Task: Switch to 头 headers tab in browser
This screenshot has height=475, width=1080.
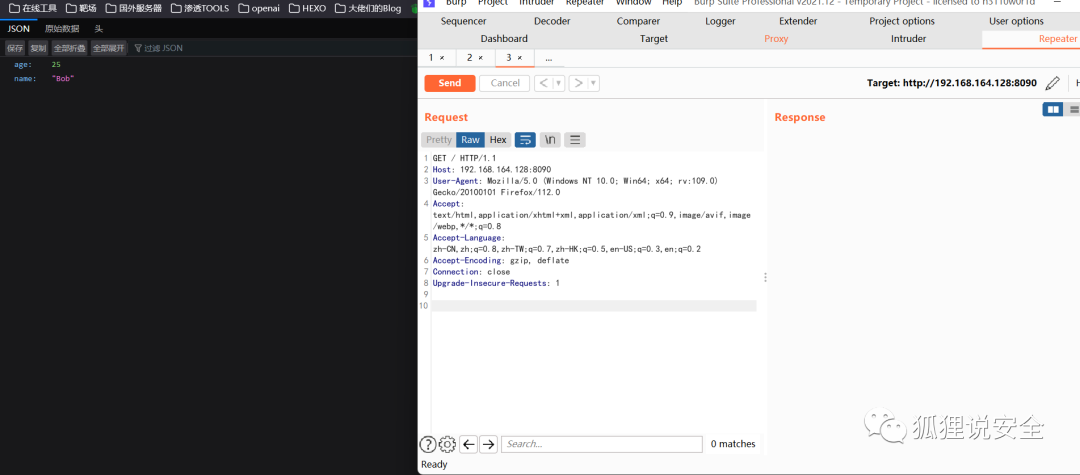Action: click(98, 29)
